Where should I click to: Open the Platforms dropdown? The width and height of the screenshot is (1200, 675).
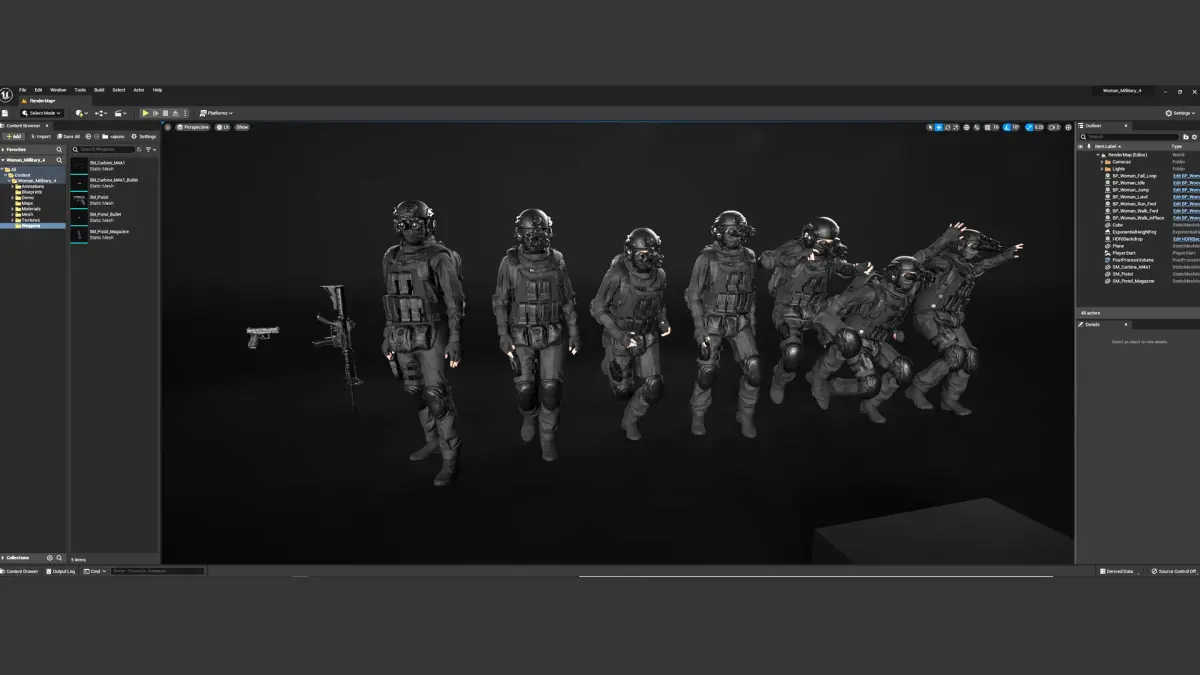pyautogui.click(x=216, y=113)
